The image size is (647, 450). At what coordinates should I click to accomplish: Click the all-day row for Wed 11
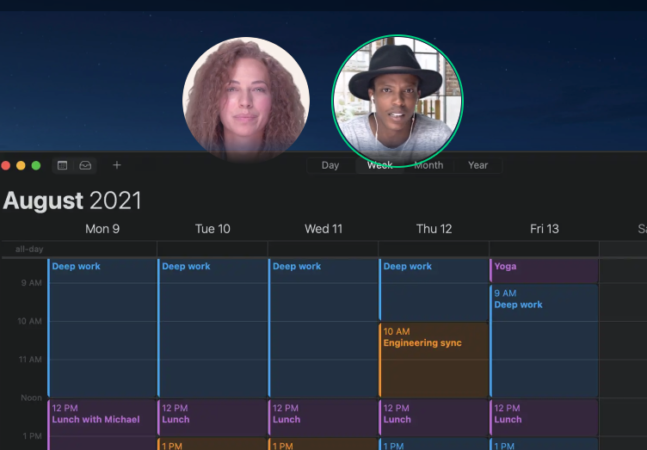[323, 249]
